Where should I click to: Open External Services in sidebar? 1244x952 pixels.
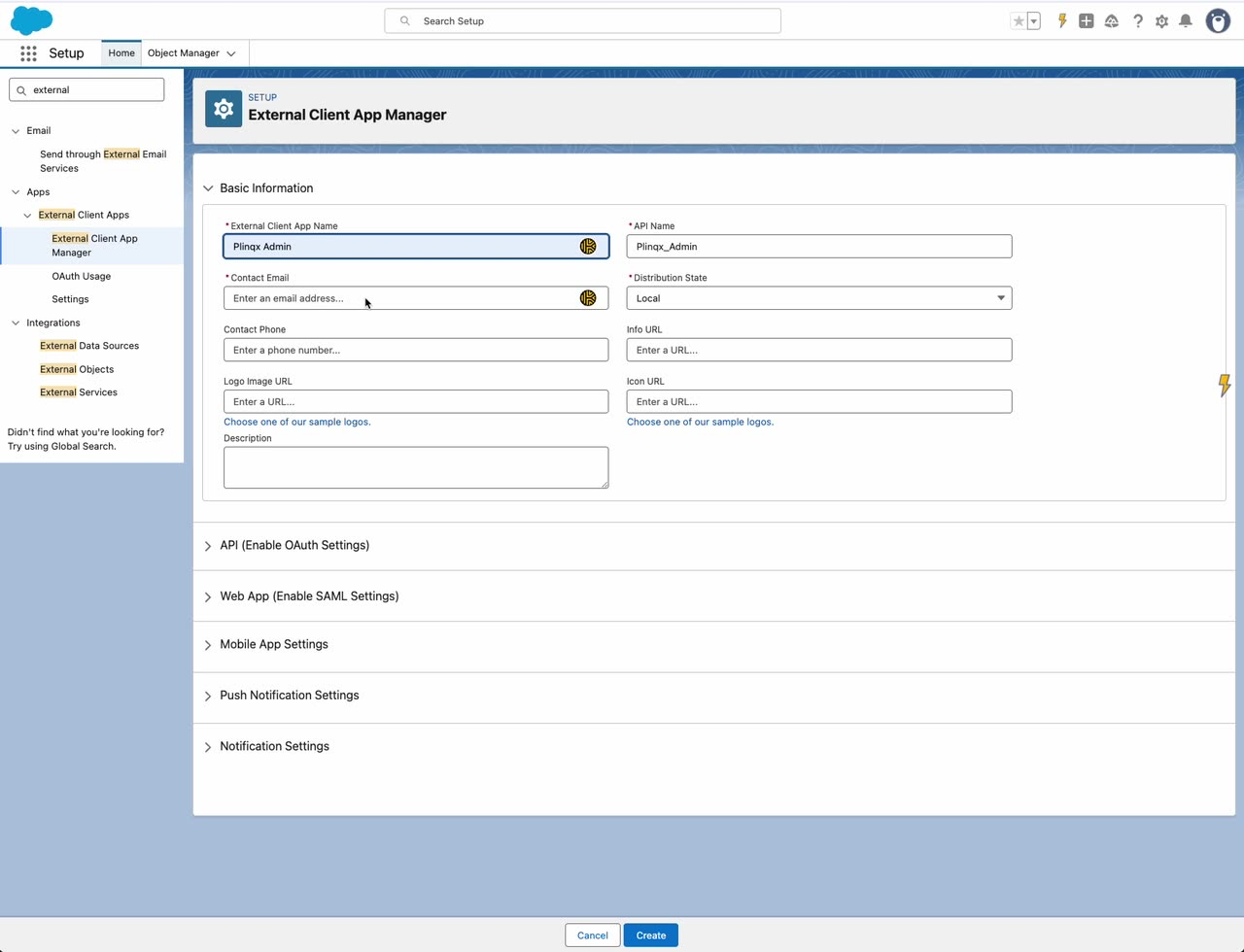click(79, 392)
